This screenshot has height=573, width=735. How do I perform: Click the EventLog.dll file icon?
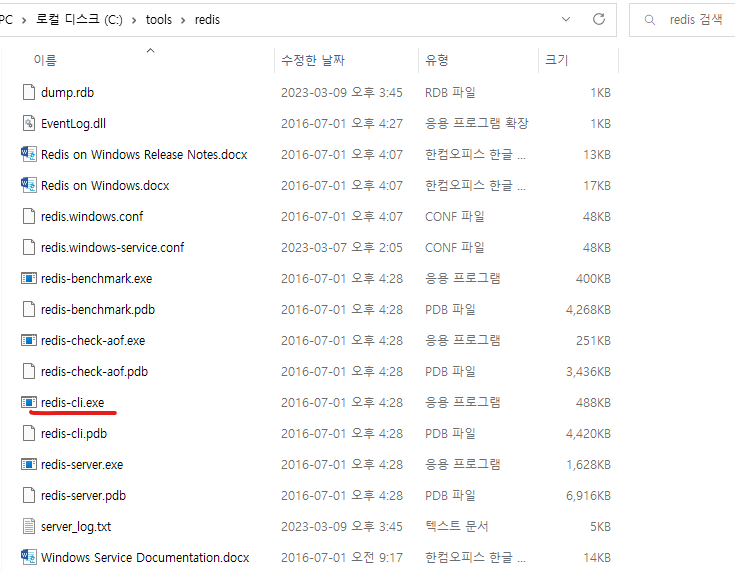[x=29, y=123]
